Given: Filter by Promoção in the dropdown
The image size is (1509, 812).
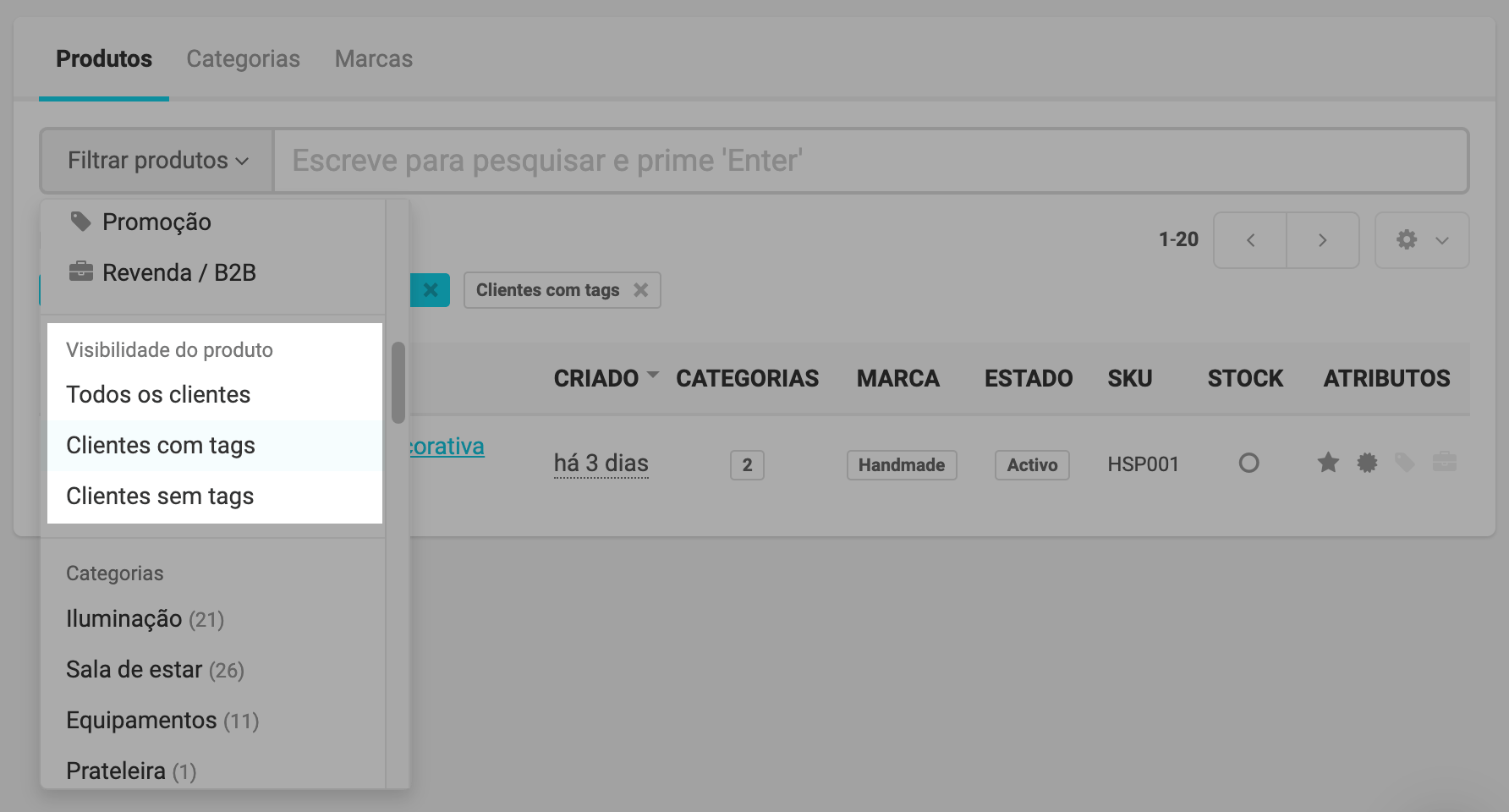Looking at the screenshot, I should 156,222.
